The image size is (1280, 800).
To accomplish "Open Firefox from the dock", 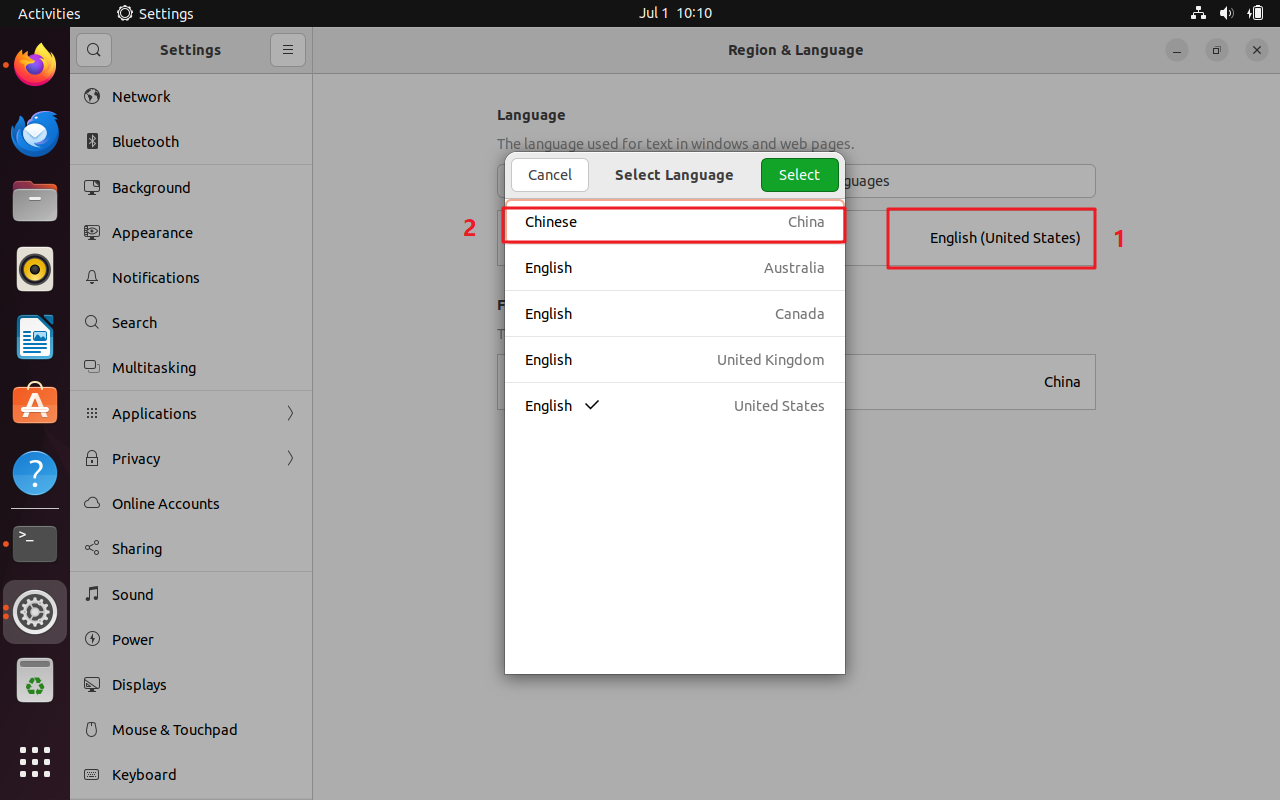I will pyautogui.click(x=35, y=65).
